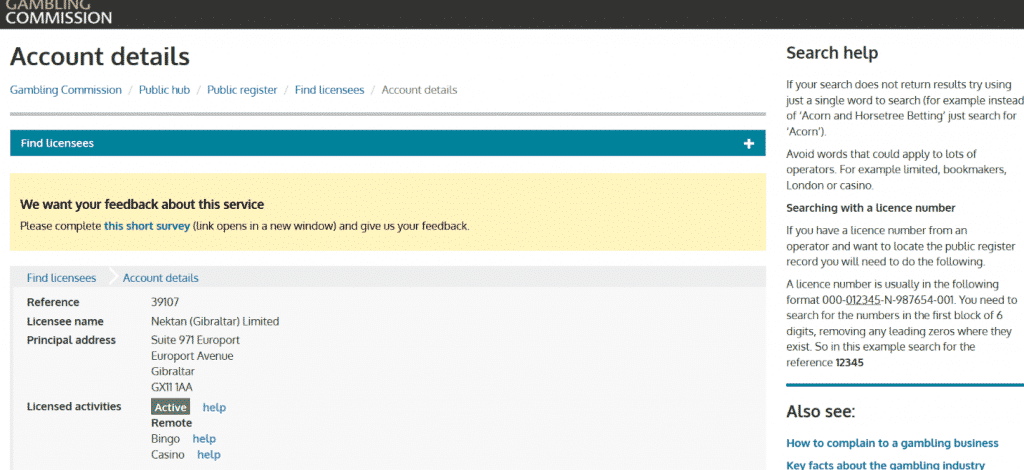Open Find licensees breadcrumb link
1024x470 pixels.
tap(329, 90)
